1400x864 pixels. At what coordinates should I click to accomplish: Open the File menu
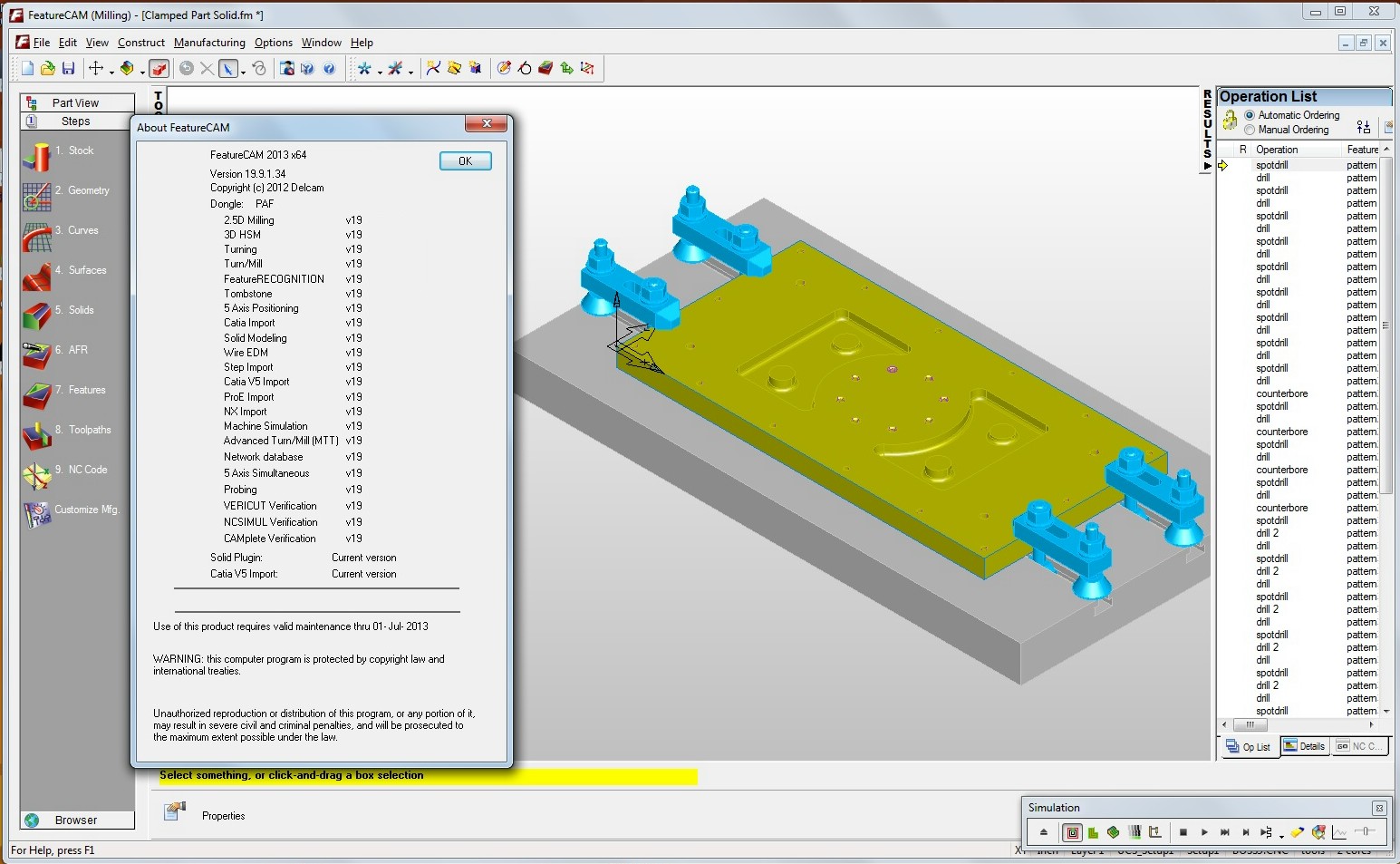click(x=42, y=43)
